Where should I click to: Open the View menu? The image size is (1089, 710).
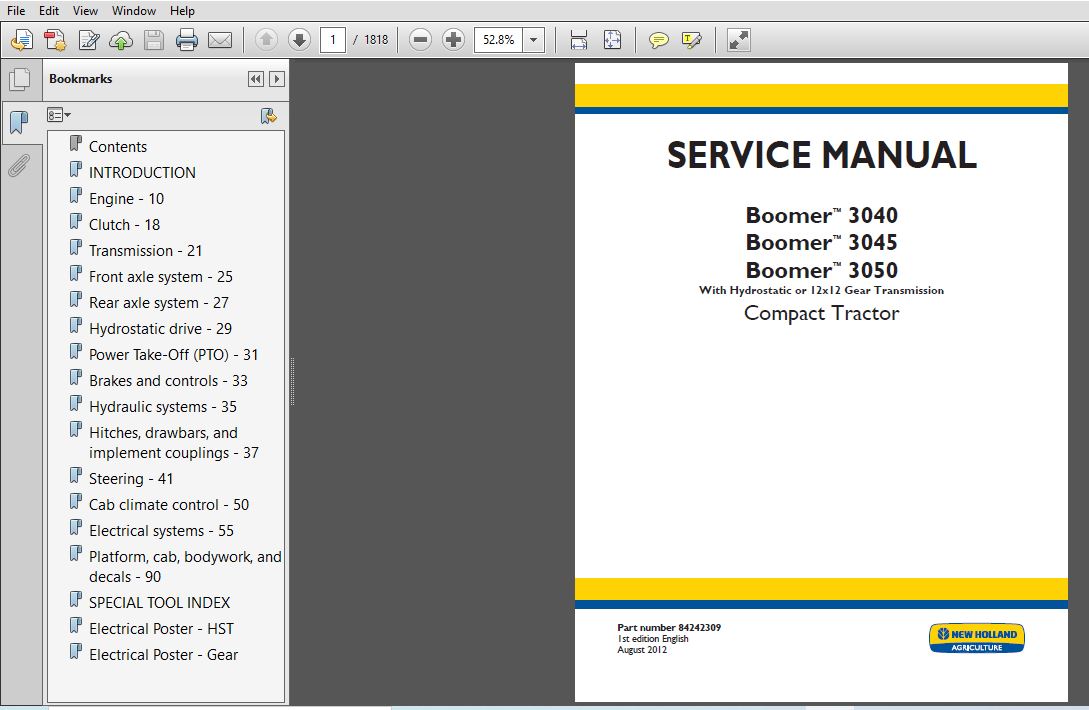tap(85, 10)
